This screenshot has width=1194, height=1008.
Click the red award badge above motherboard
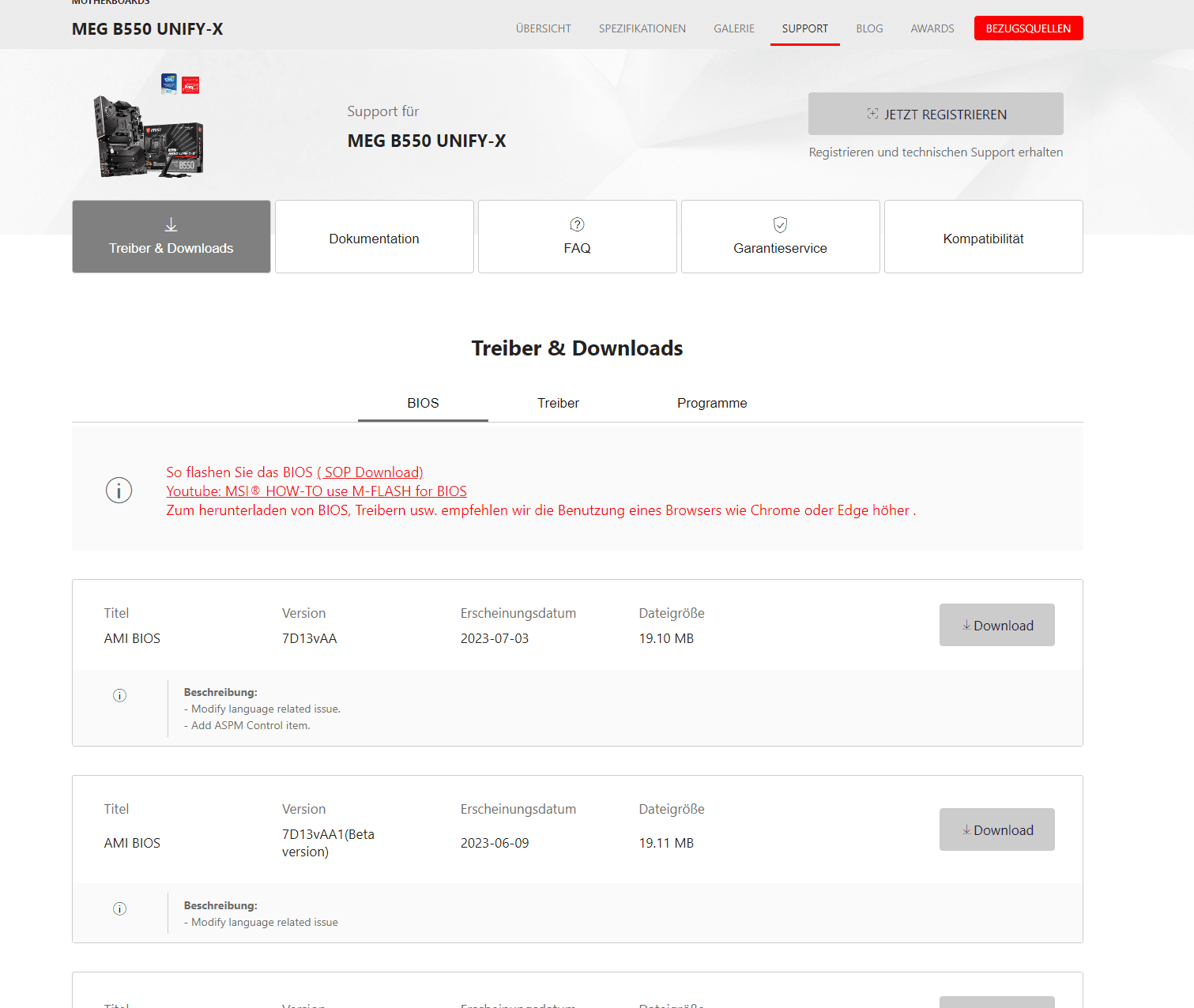click(x=190, y=85)
